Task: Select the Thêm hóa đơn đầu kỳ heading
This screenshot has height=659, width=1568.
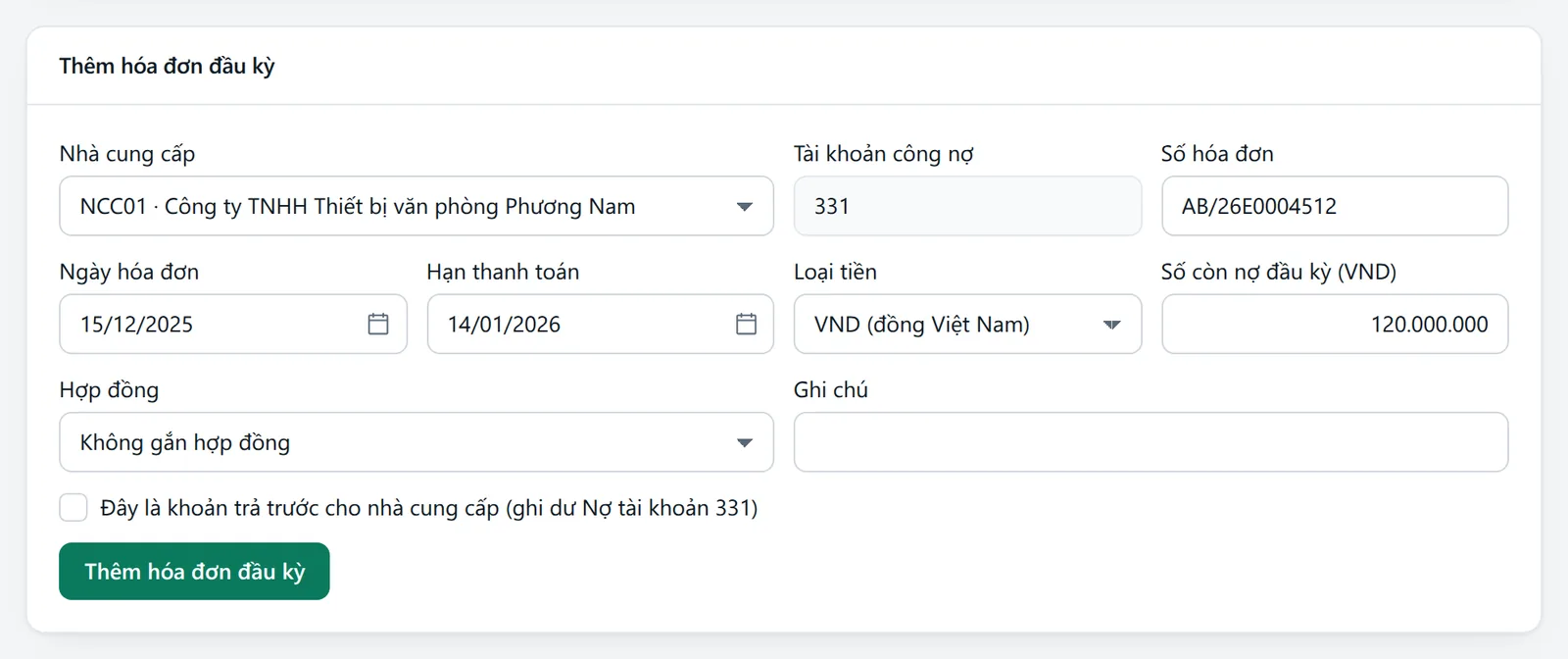Action: pyautogui.click(x=167, y=66)
